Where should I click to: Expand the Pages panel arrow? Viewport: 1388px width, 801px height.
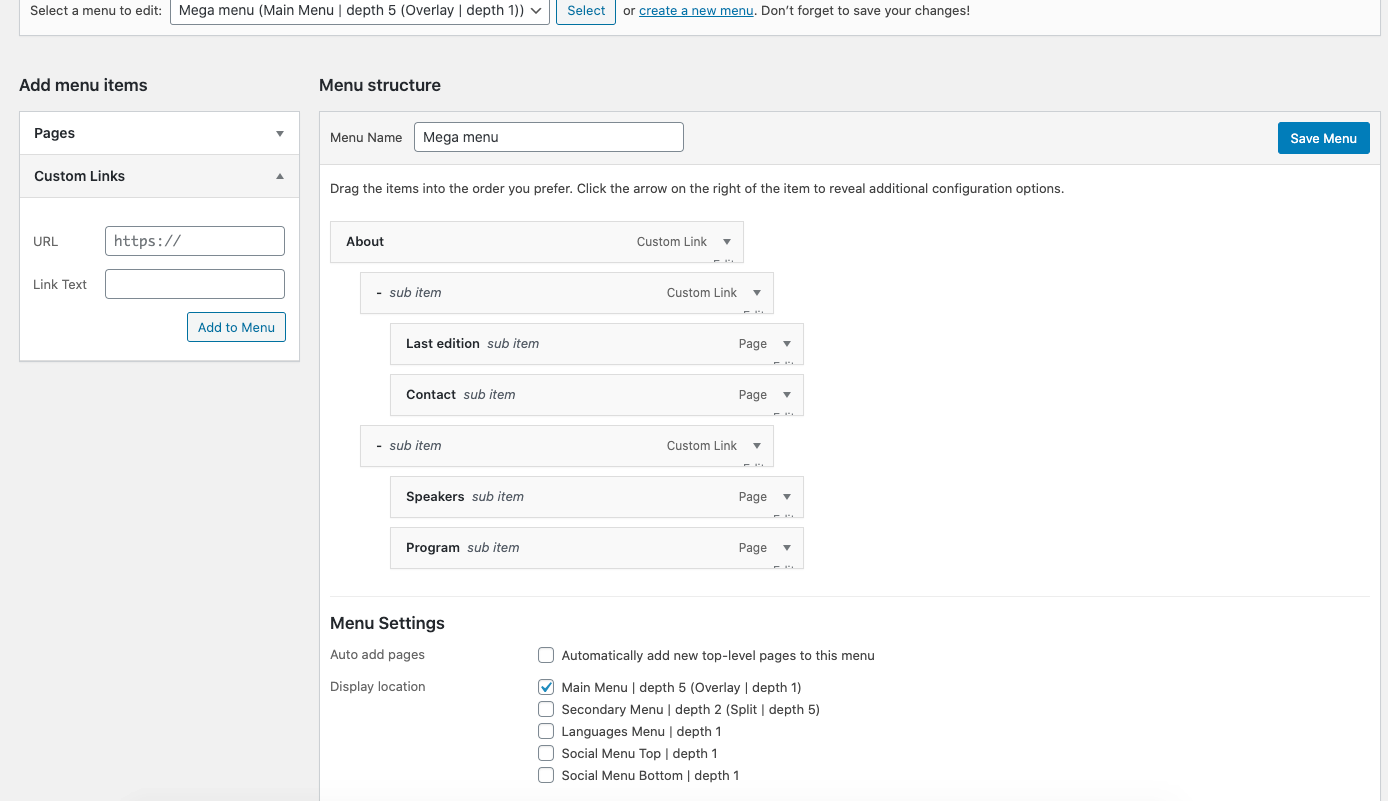(280, 133)
